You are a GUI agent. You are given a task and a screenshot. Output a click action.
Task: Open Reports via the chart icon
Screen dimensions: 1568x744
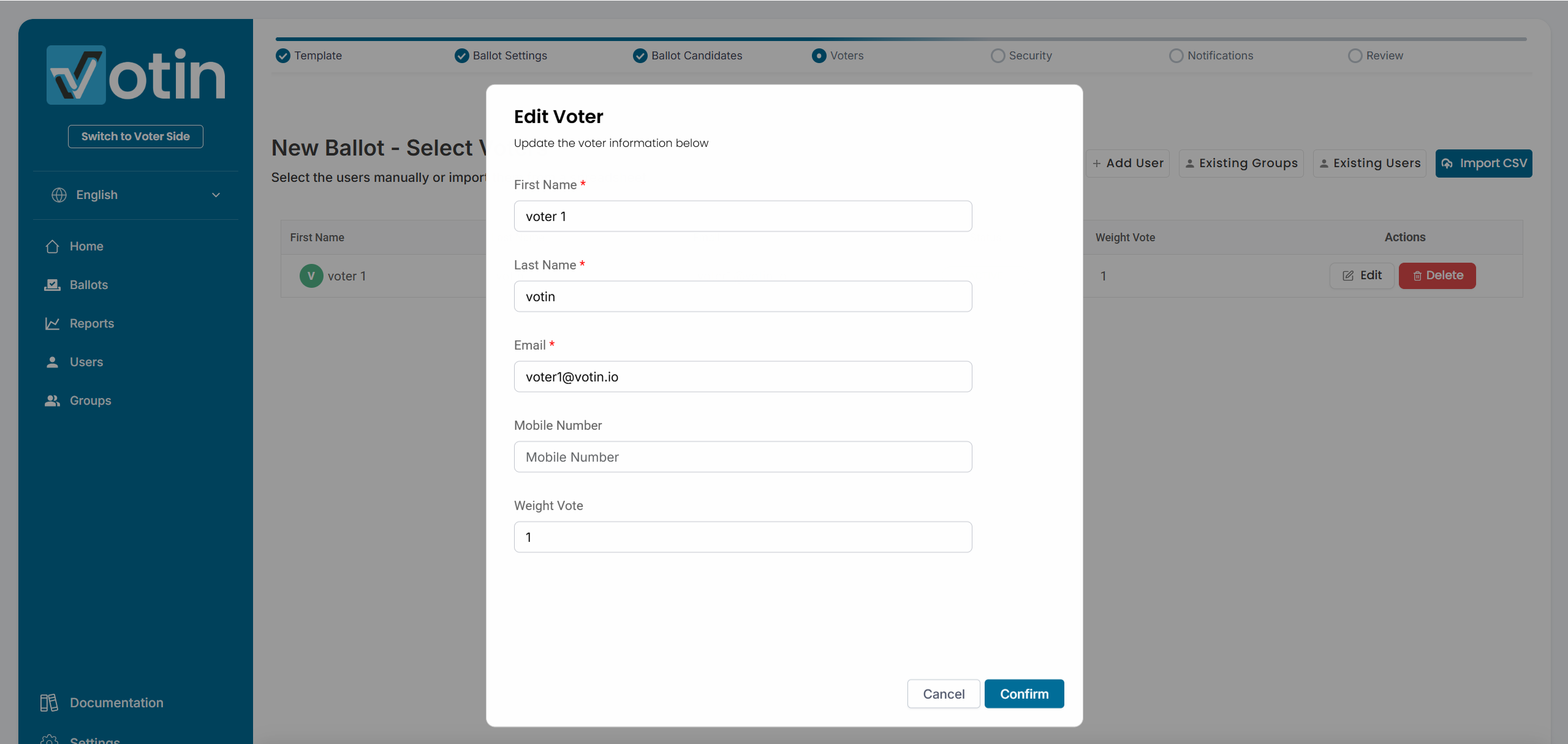tap(53, 323)
